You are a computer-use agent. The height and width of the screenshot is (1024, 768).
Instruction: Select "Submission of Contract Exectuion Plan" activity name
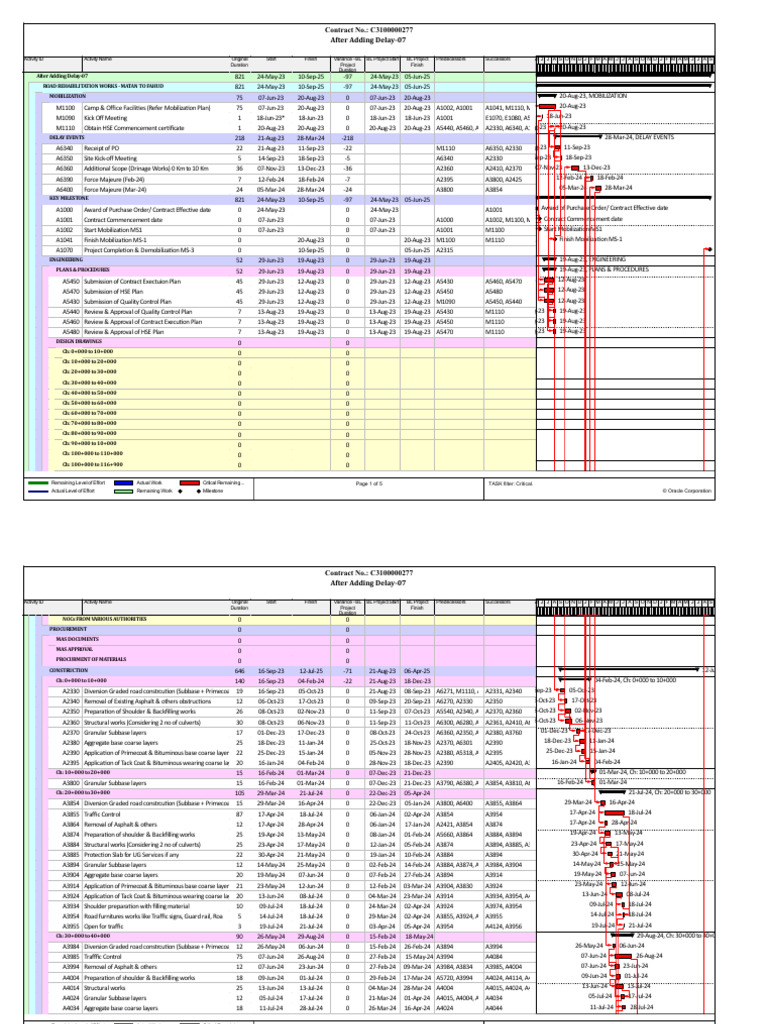[x=132, y=281]
